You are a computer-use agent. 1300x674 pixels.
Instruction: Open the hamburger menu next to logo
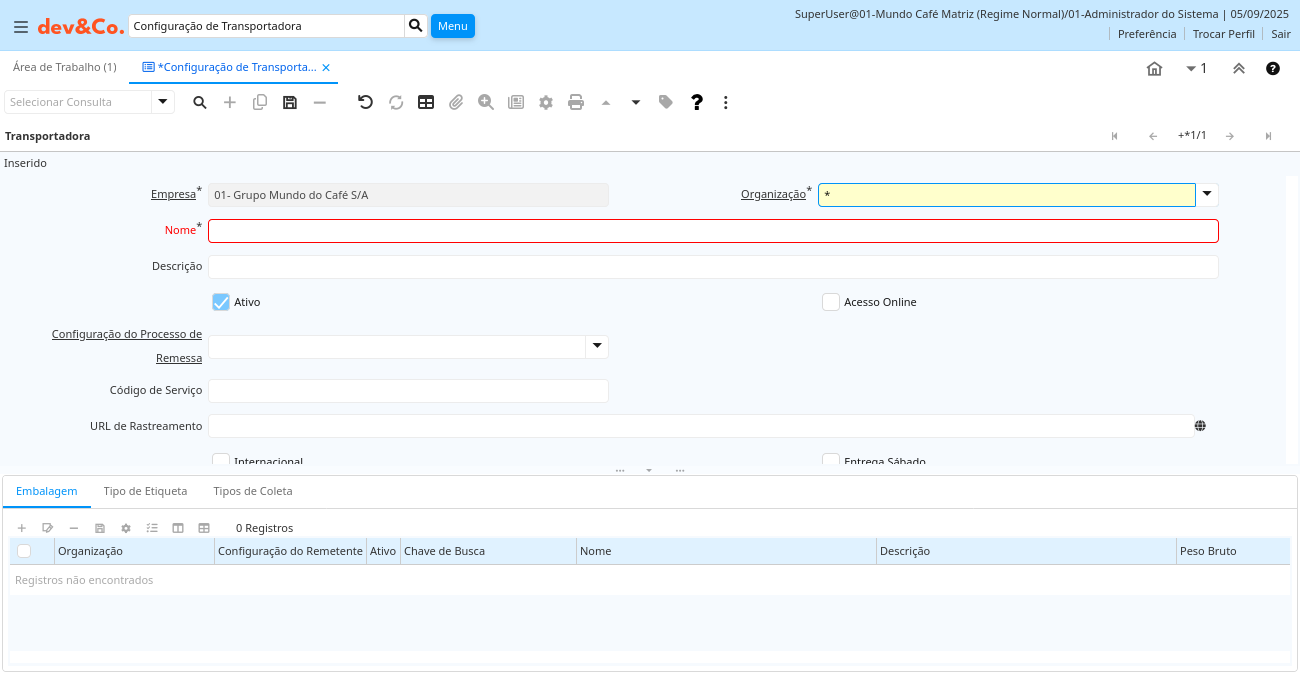coord(21,27)
